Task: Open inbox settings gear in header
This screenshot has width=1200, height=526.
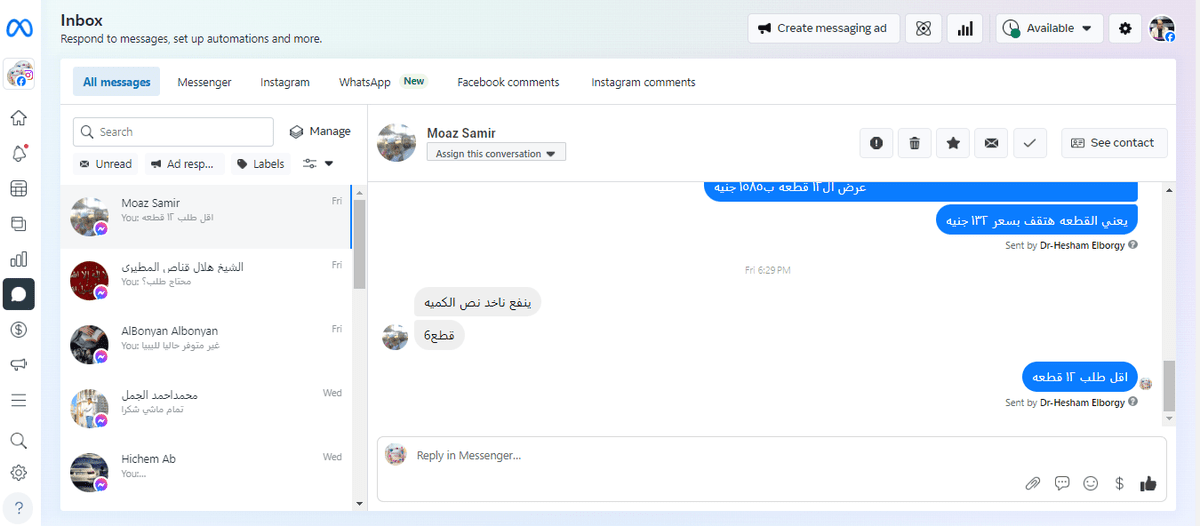Action: 1125,29
